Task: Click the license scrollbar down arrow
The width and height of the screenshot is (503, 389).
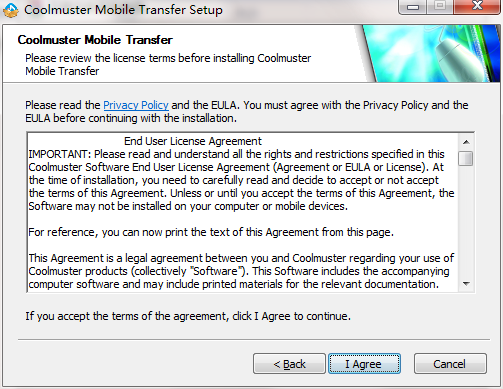Action: [x=466, y=284]
